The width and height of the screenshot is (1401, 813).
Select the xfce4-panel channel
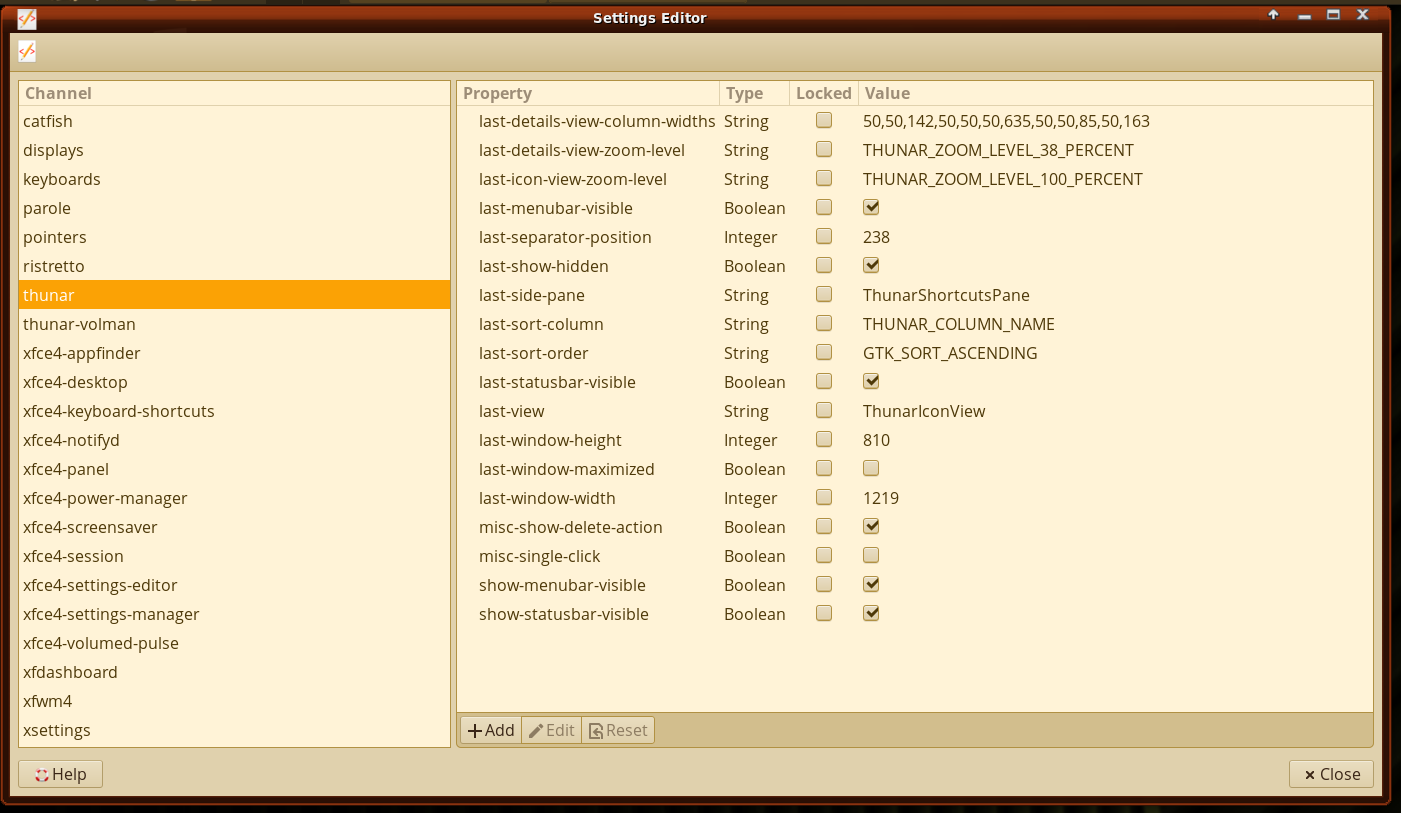tap(66, 469)
